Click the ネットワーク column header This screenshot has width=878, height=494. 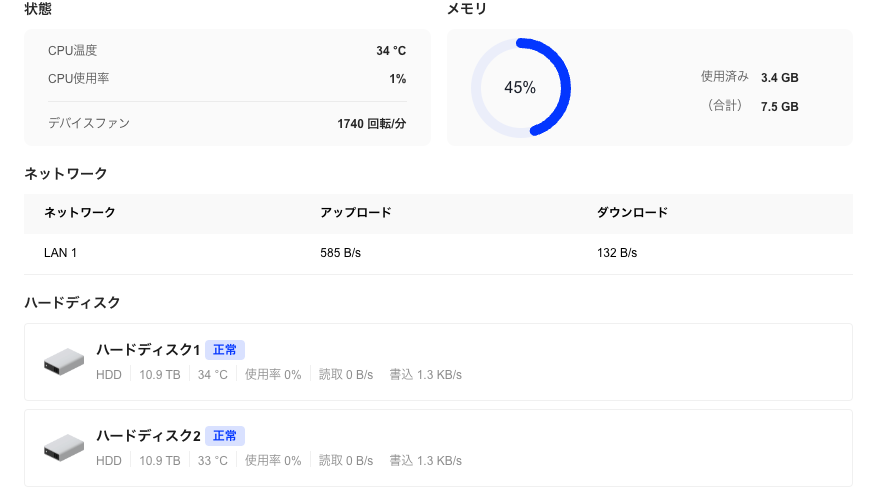pos(80,213)
